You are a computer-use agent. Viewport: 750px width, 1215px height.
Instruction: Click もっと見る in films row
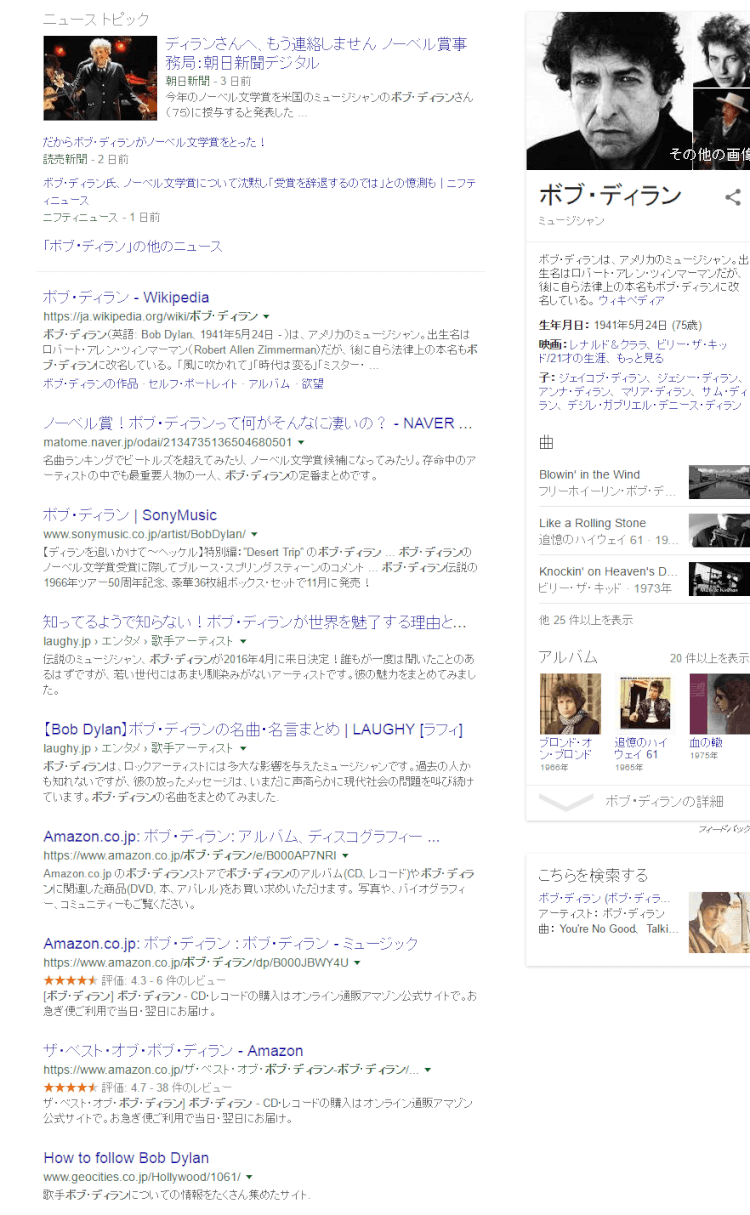pyautogui.click(x=640, y=358)
